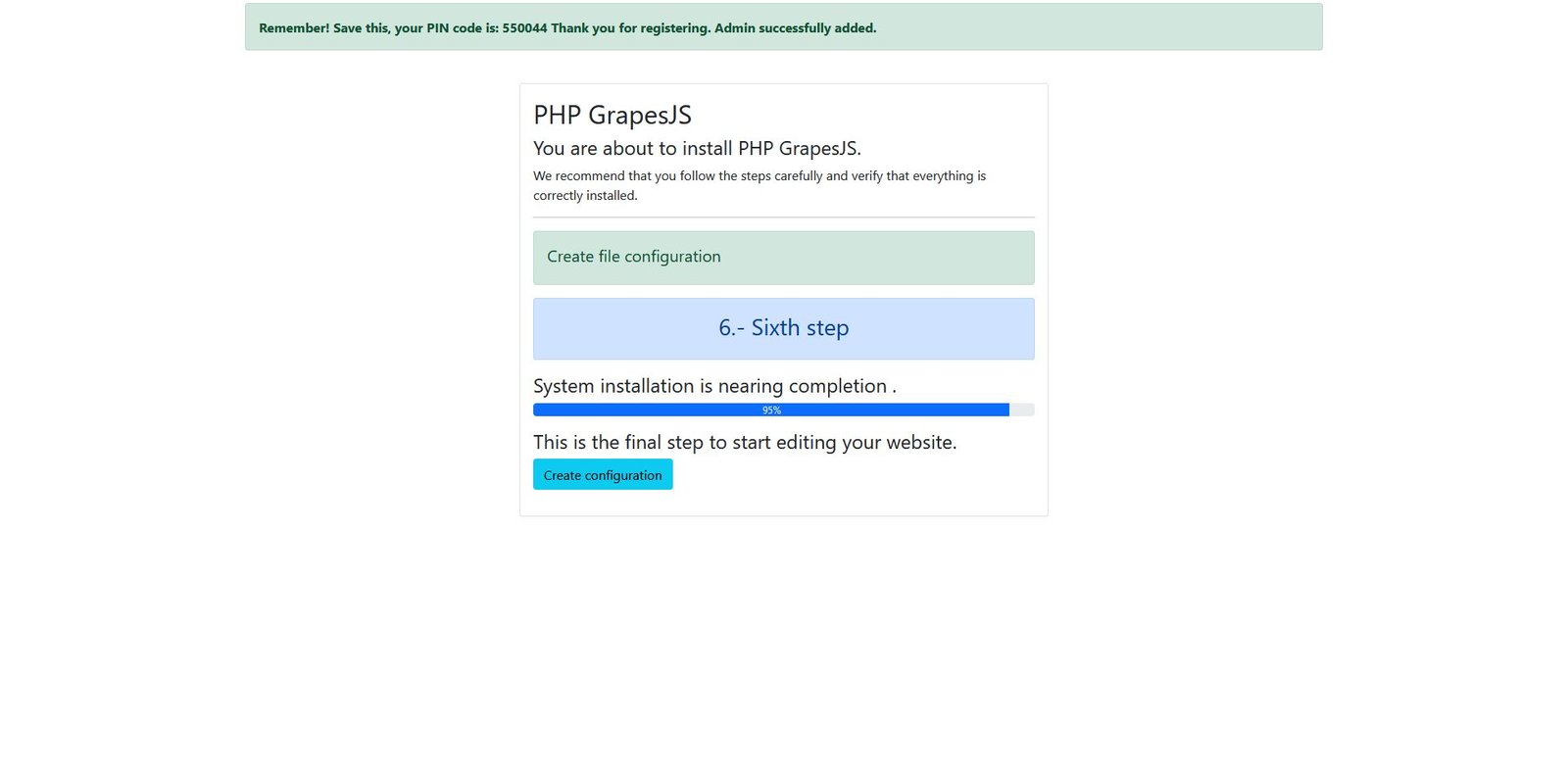The width and height of the screenshot is (1568, 772).
Task: Click 'System installation is nearing completion' text
Action: coord(714,386)
